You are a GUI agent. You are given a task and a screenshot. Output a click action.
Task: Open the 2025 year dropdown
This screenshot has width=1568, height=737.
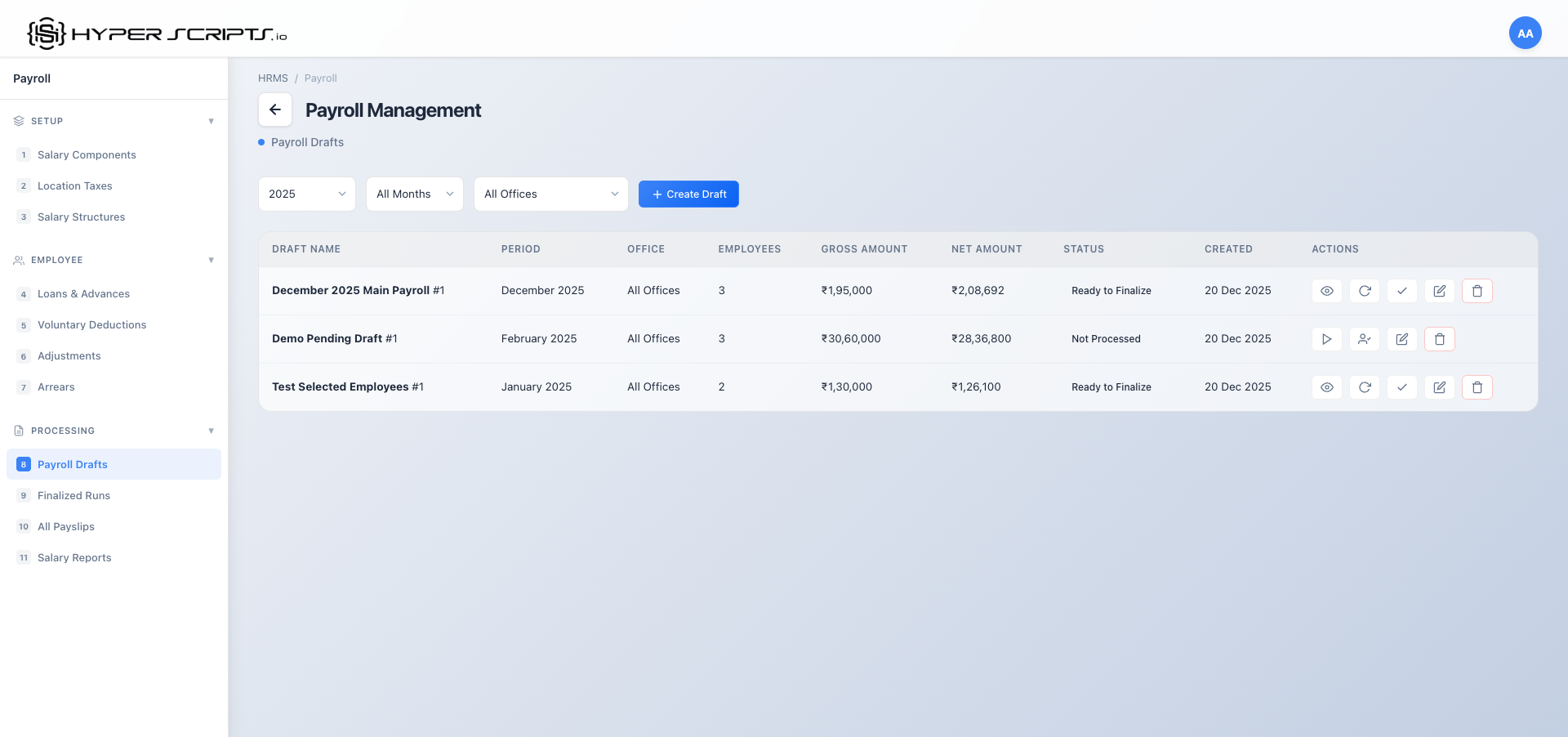[x=306, y=194]
